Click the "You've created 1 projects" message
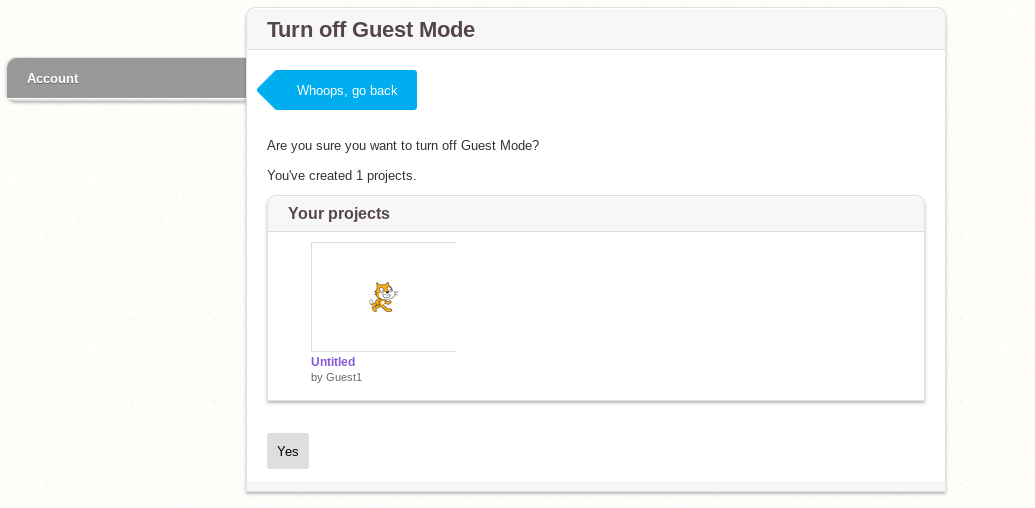 pos(341,176)
